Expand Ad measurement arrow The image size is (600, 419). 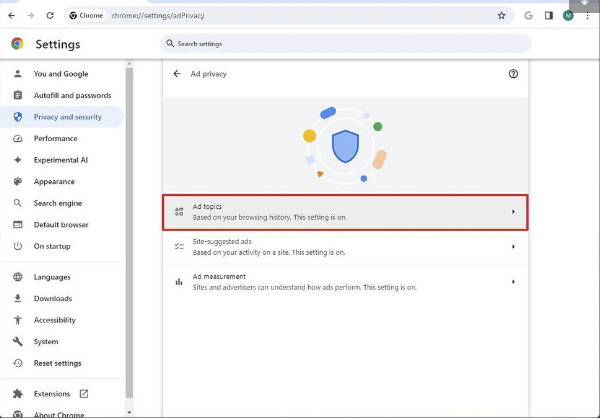[513, 282]
